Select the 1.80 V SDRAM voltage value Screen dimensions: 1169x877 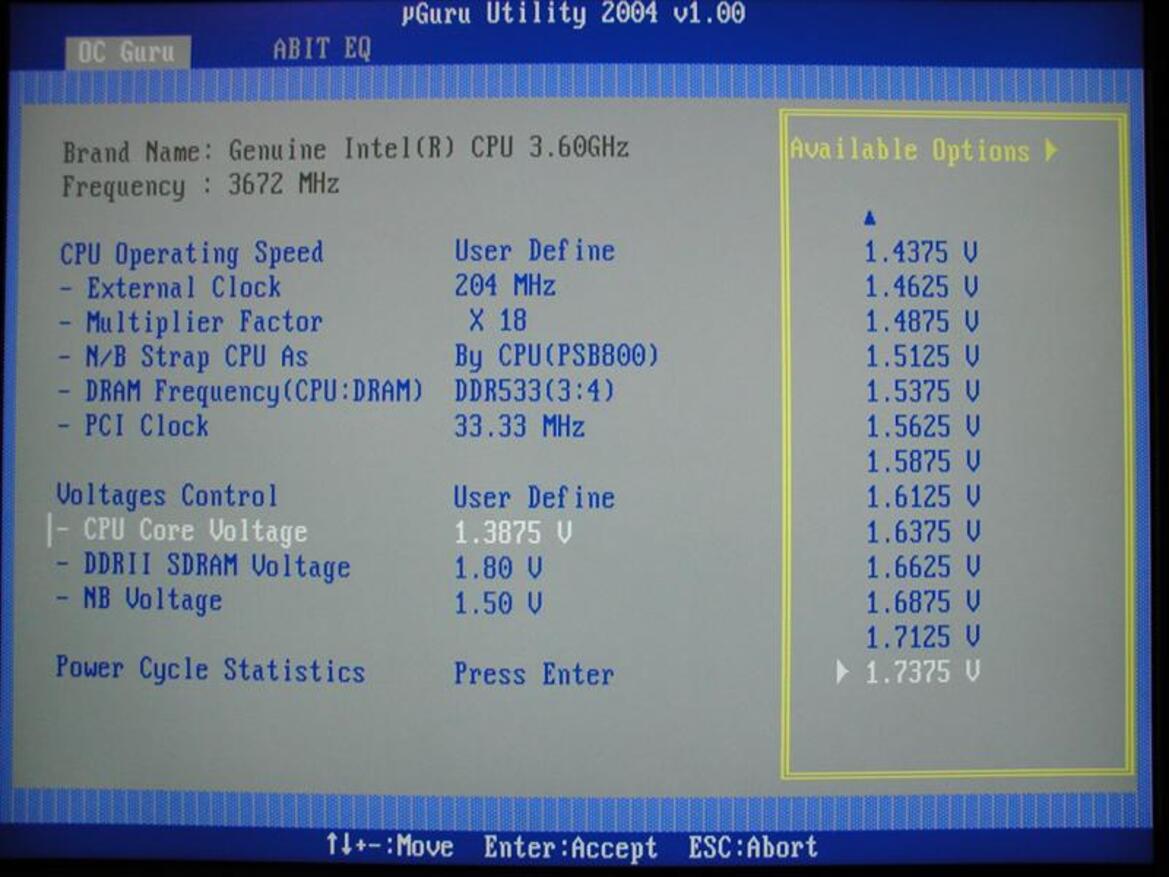[498, 568]
